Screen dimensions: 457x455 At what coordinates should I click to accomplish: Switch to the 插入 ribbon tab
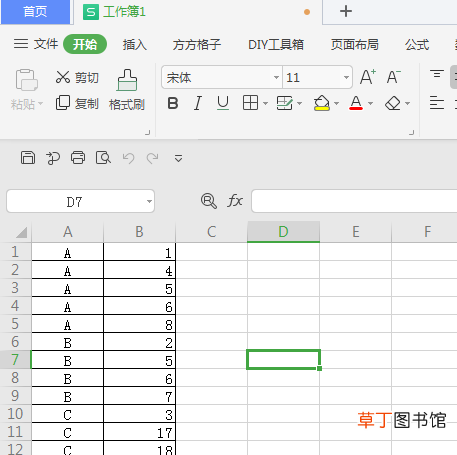pyautogui.click(x=135, y=44)
